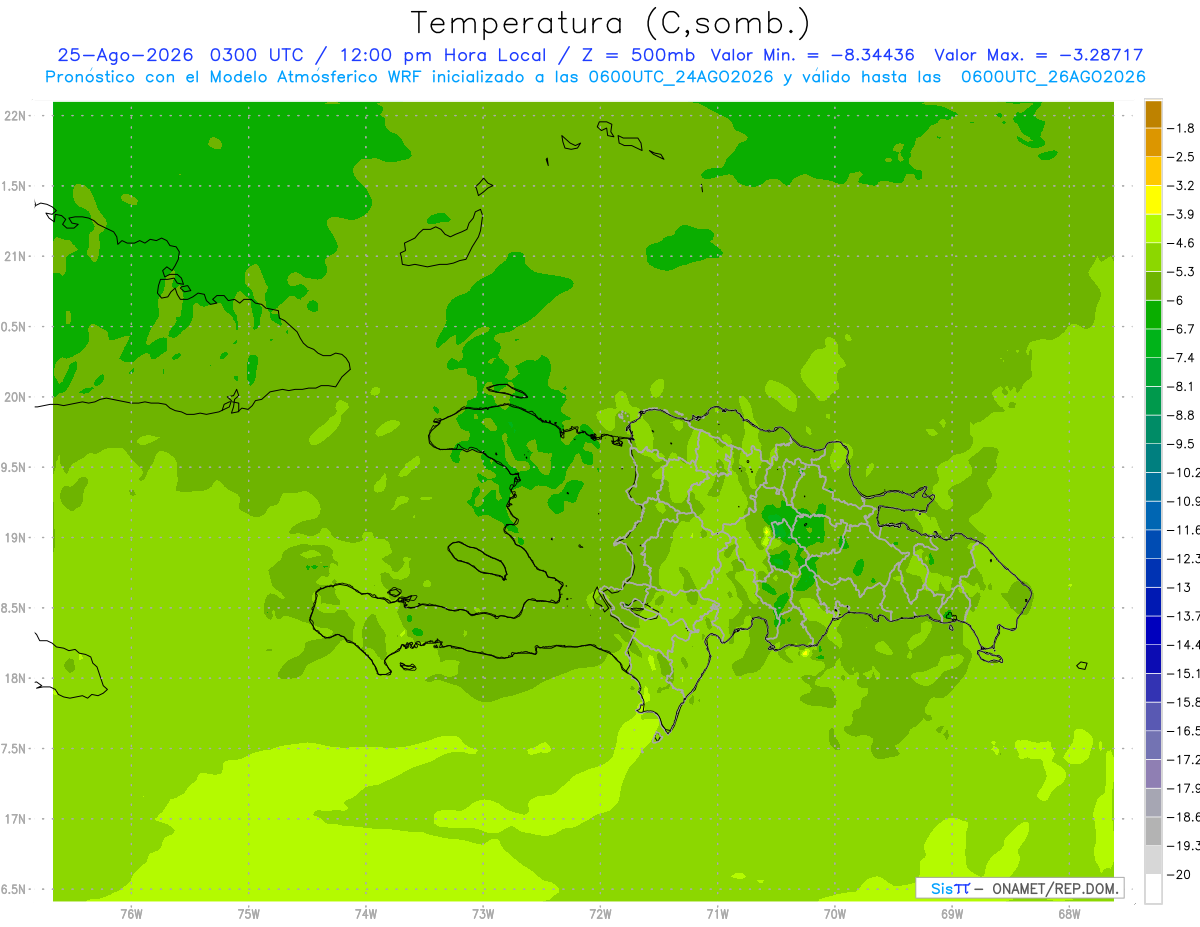The image size is (1200, 927).
Task: Click the "72W" longitude label
Action: click(600, 914)
